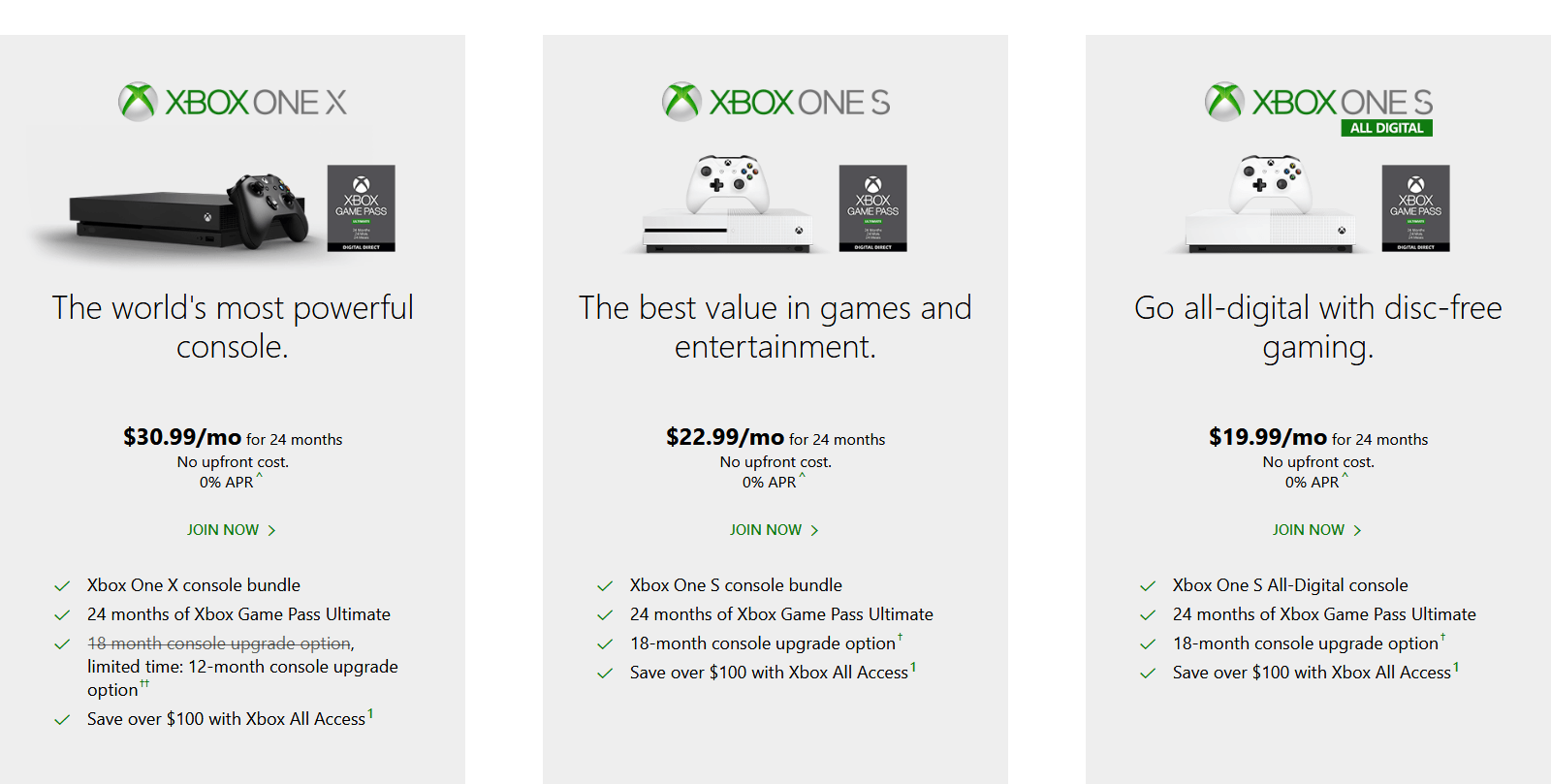Click the ALL DIGITAL green badge

click(1386, 128)
